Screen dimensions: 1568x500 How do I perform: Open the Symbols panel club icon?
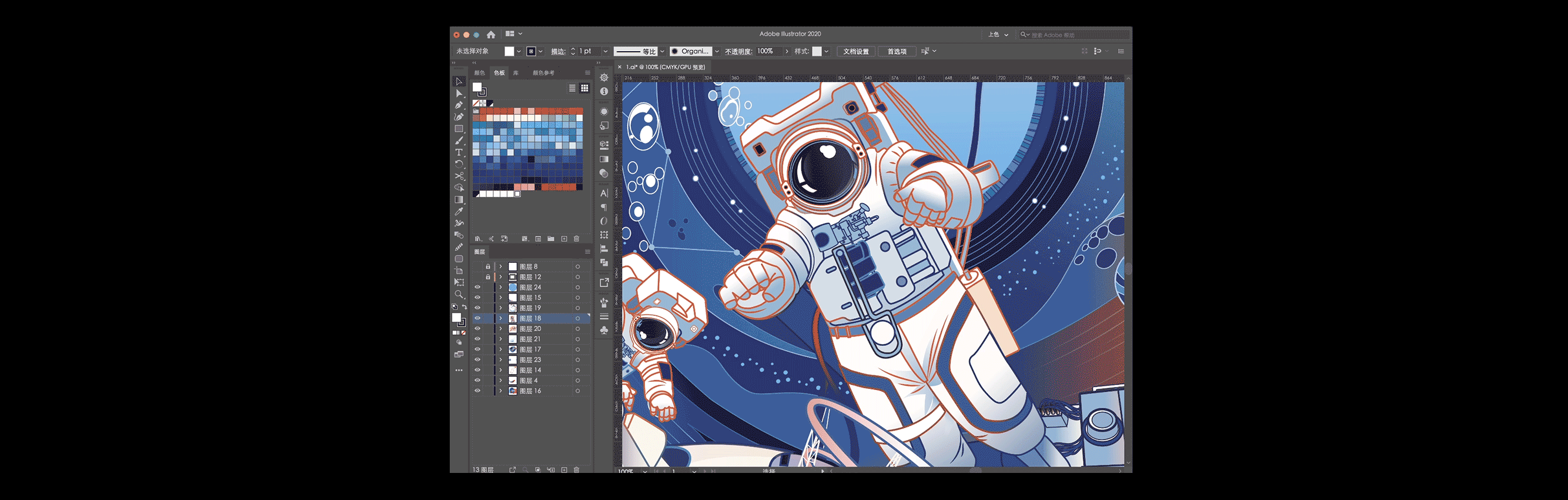click(604, 330)
